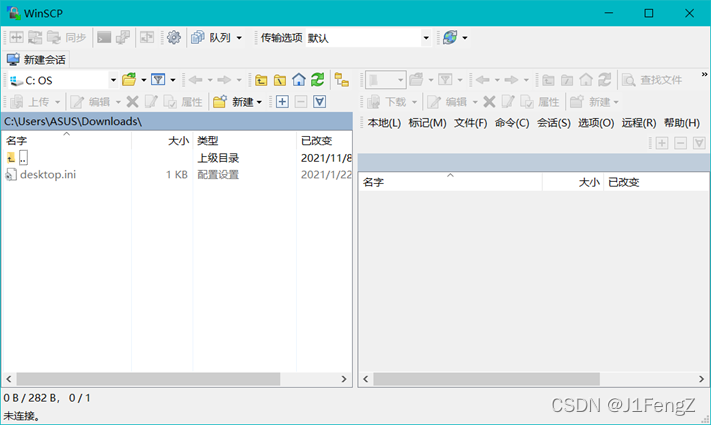Image resolution: width=711 pixels, height=425 pixels.
Task: Click the 上传 upload button
Action: pyautogui.click(x=31, y=102)
